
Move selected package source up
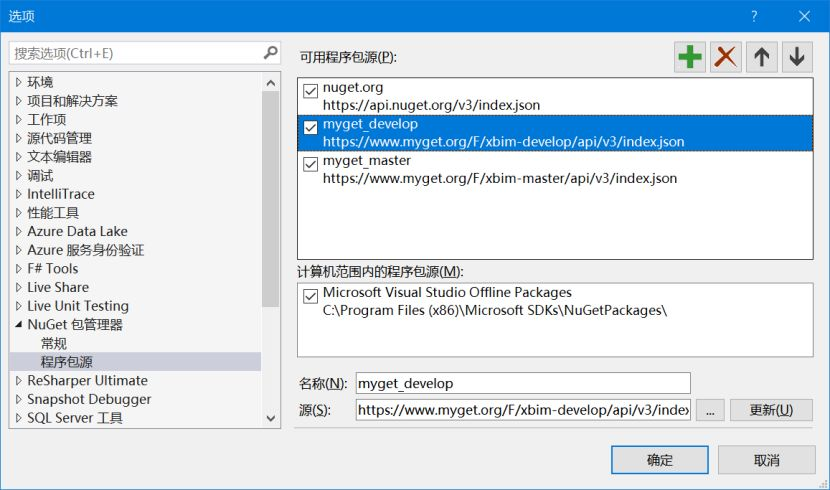click(x=762, y=57)
